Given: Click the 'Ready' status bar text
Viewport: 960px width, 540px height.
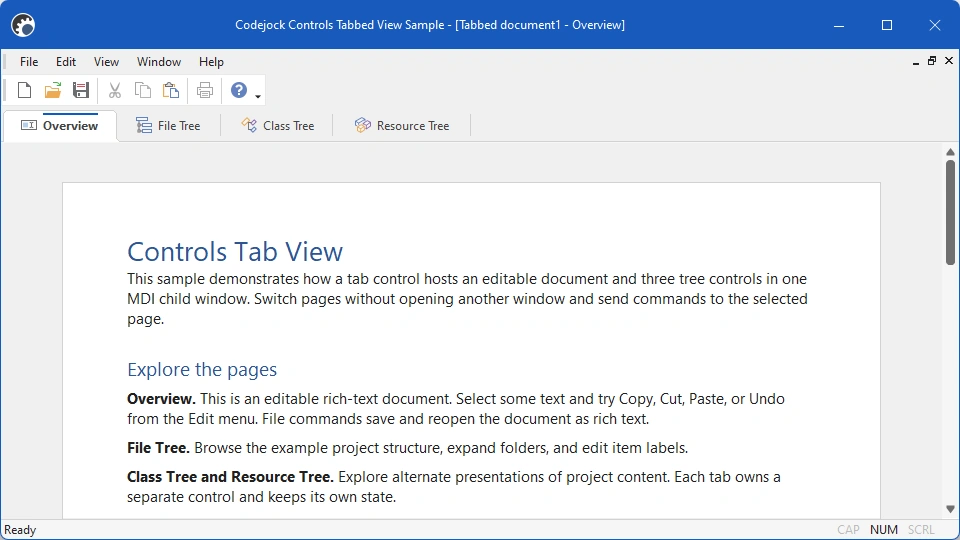Looking at the screenshot, I should (20, 530).
